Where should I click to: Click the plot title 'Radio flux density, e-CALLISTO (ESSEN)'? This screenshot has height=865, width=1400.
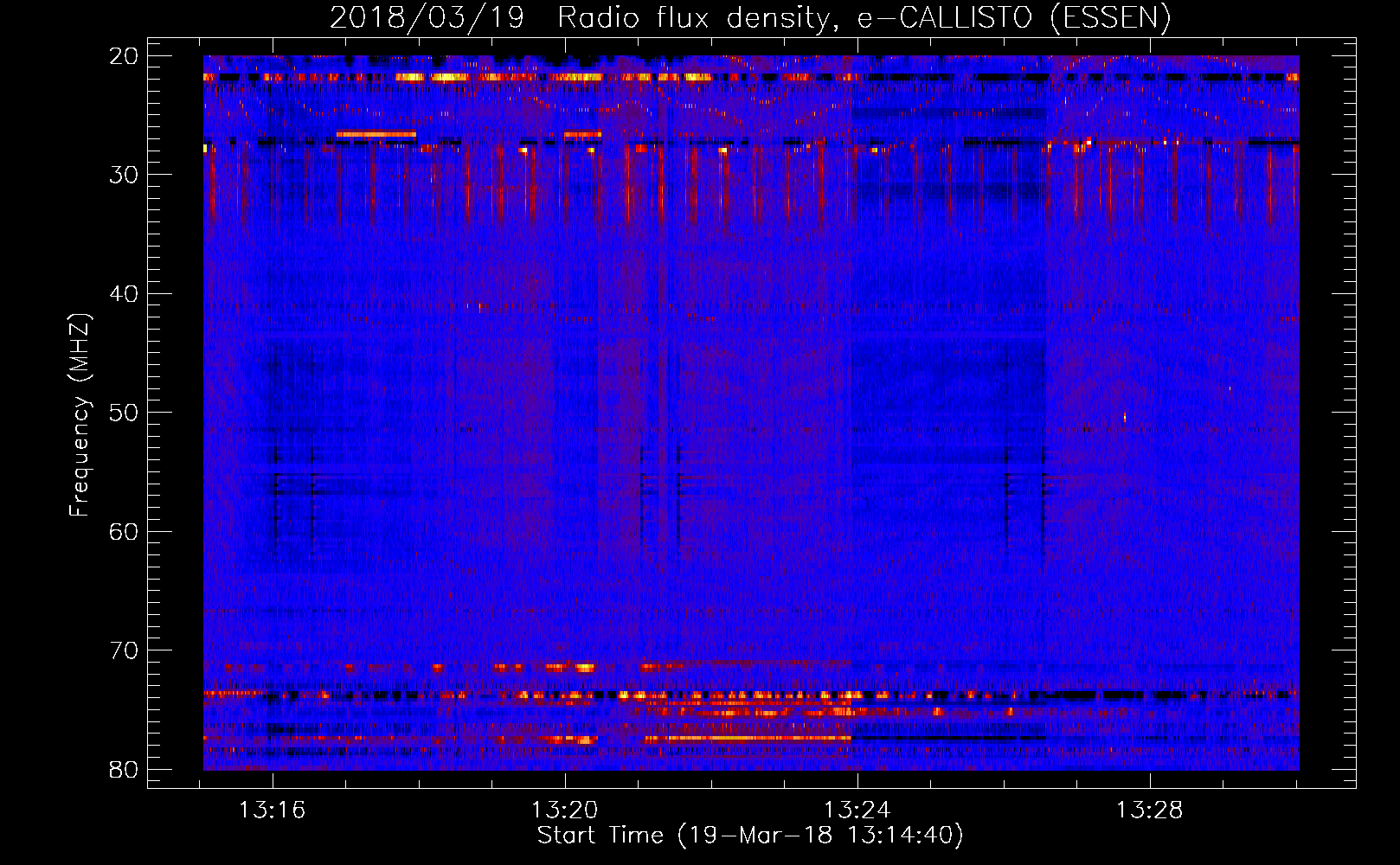pyautogui.click(x=864, y=18)
